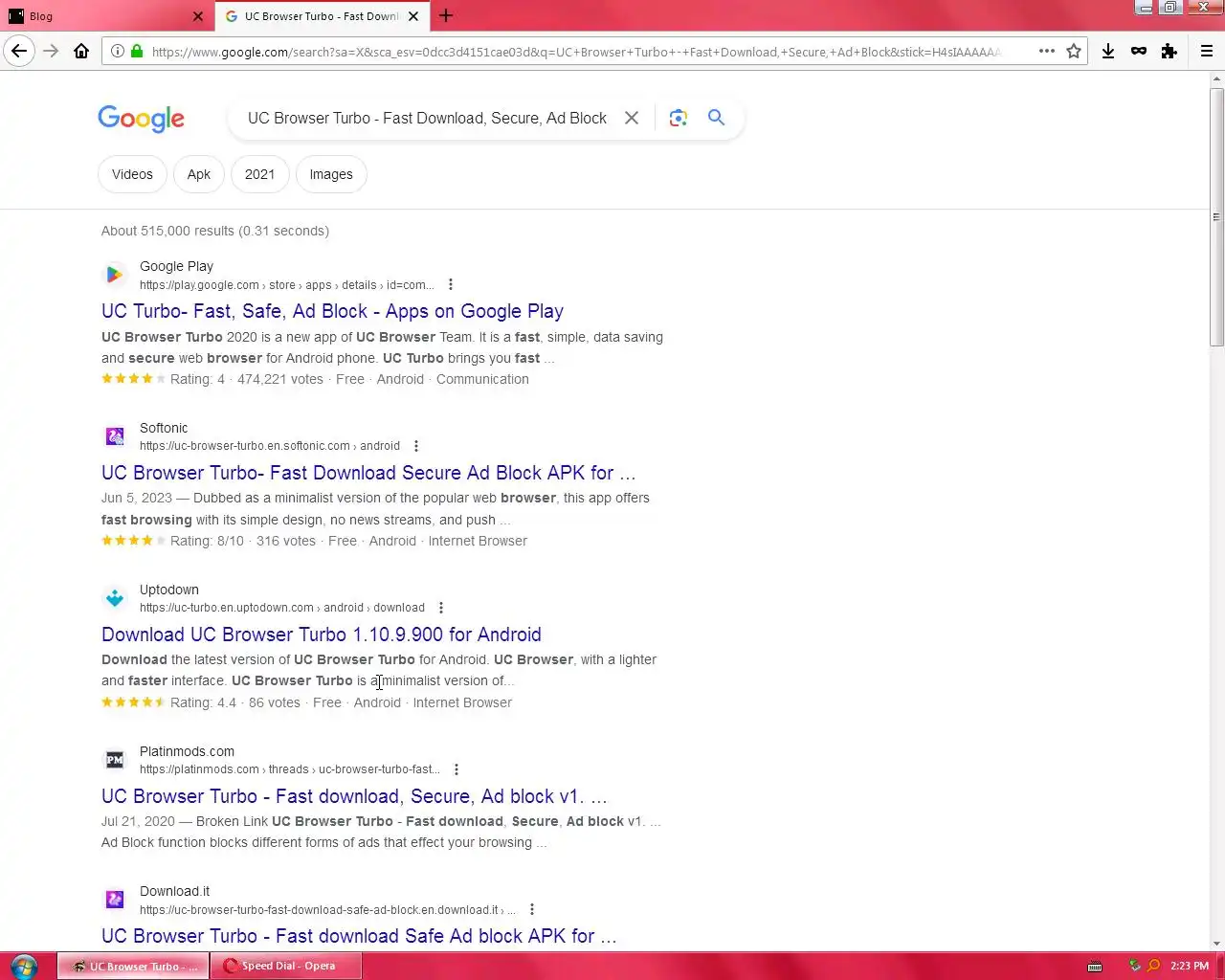The width and height of the screenshot is (1225, 980).
Task: Open UC Turbo- Fast, Safe, Ad Block link
Action: pos(332,311)
